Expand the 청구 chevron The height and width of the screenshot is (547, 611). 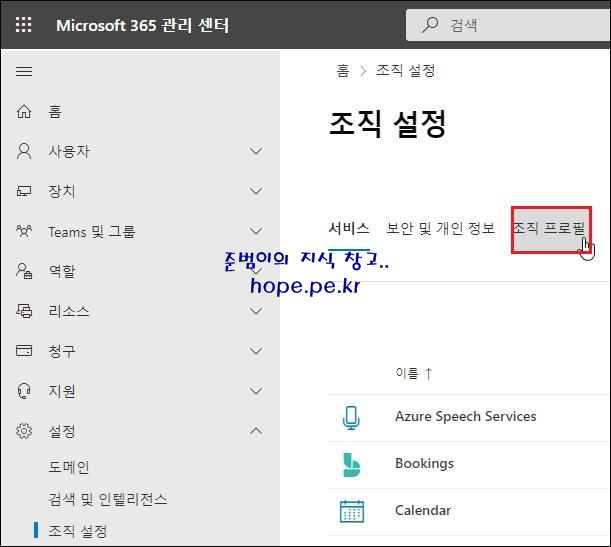(256, 351)
